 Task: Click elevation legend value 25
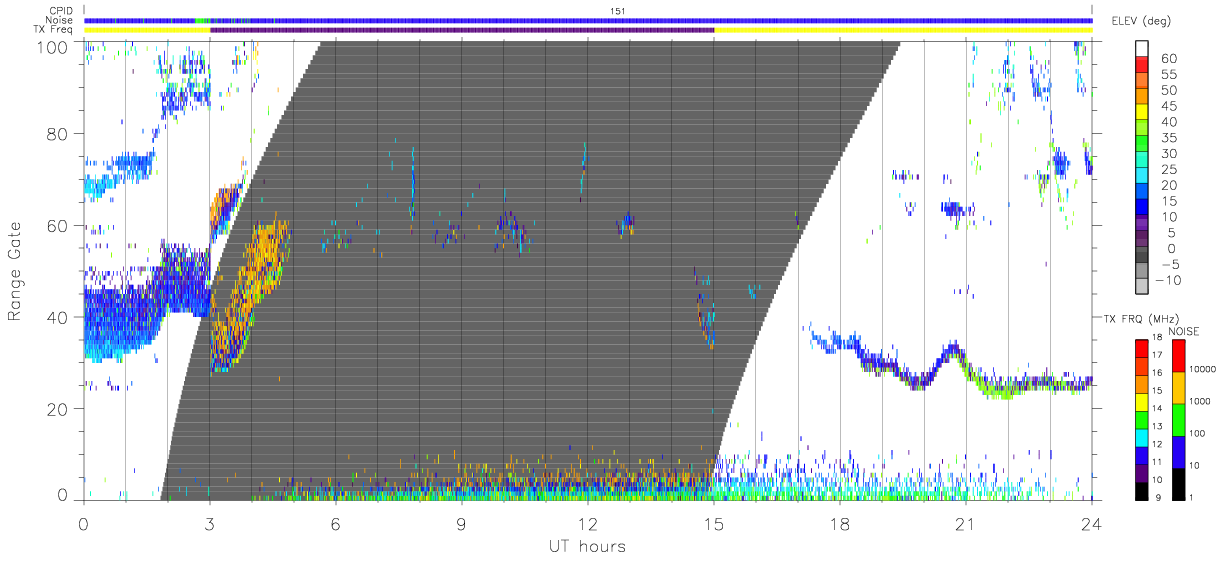pyautogui.click(x=1169, y=170)
